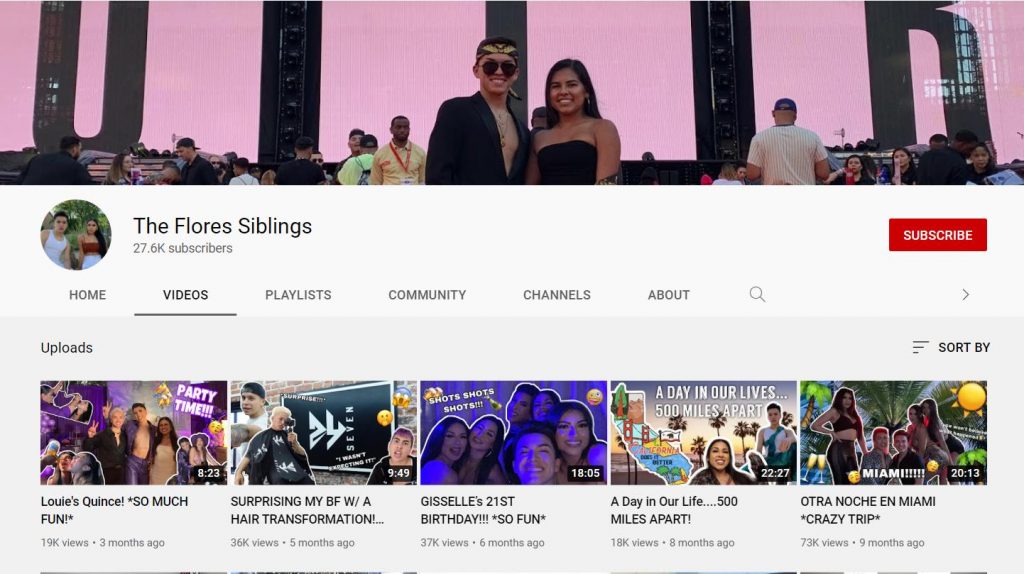Click the Uploads section heading

[x=67, y=348]
